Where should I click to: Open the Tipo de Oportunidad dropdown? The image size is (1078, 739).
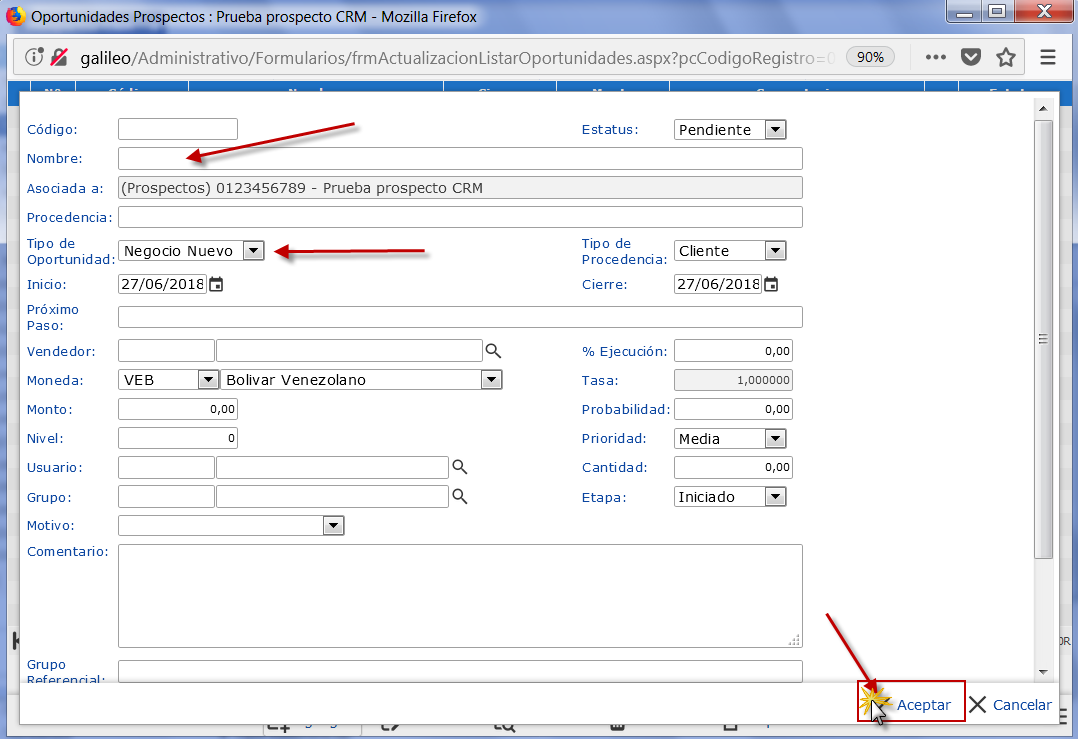[x=253, y=251]
